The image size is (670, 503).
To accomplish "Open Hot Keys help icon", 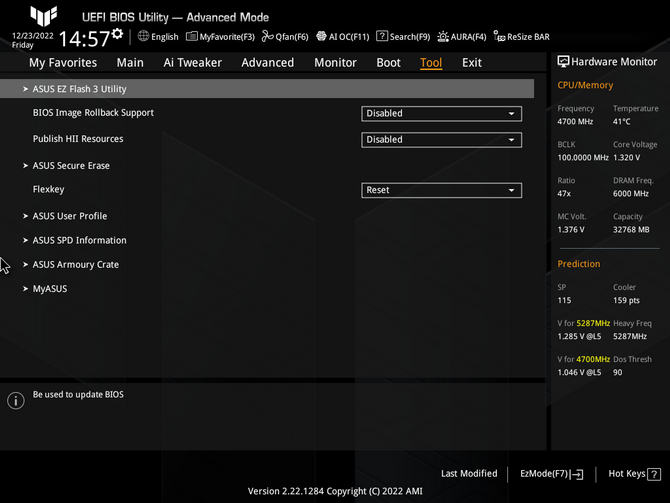I will pyautogui.click(x=655, y=474).
